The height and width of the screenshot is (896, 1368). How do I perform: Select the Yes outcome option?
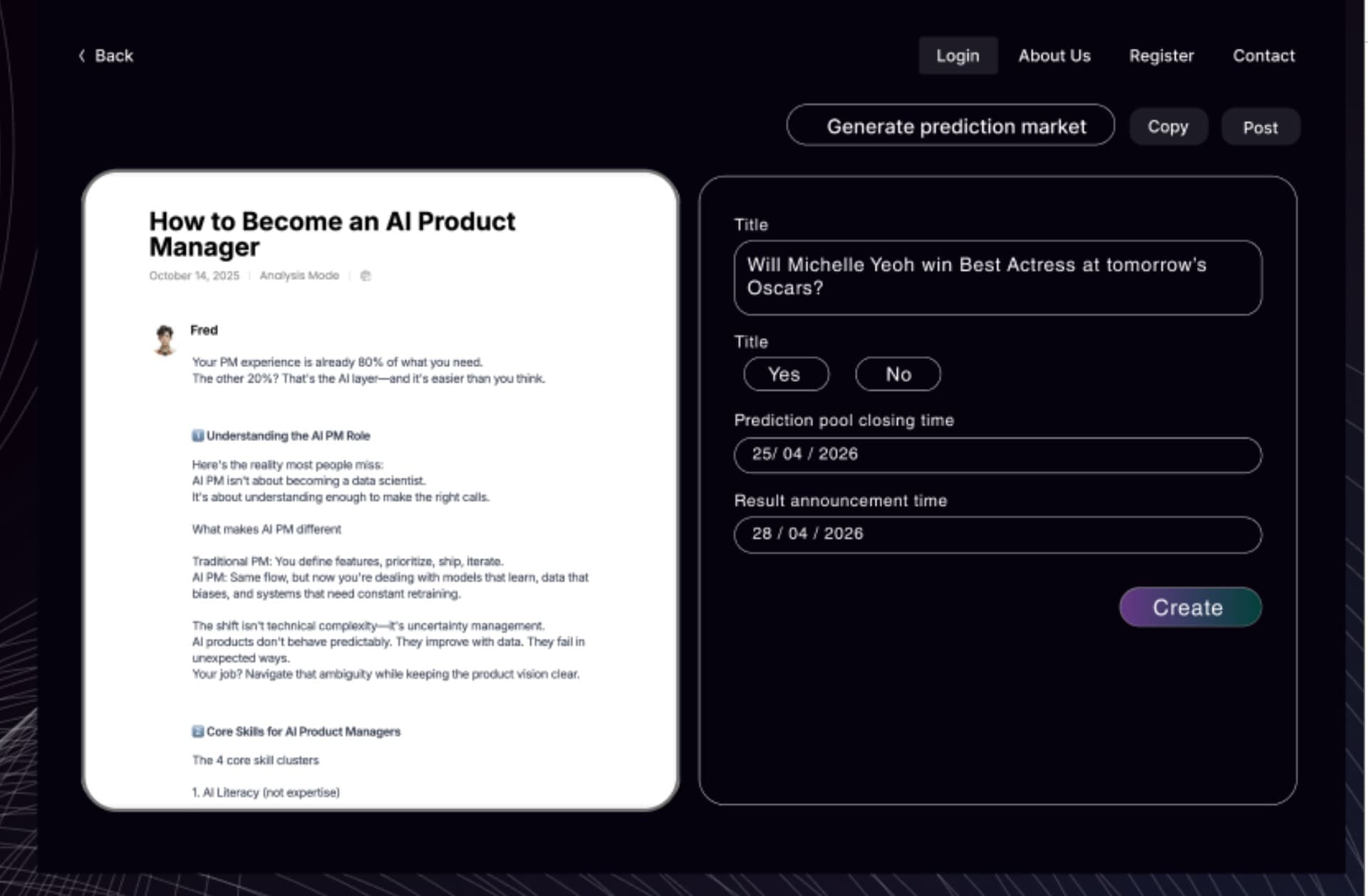[x=786, y=375]
